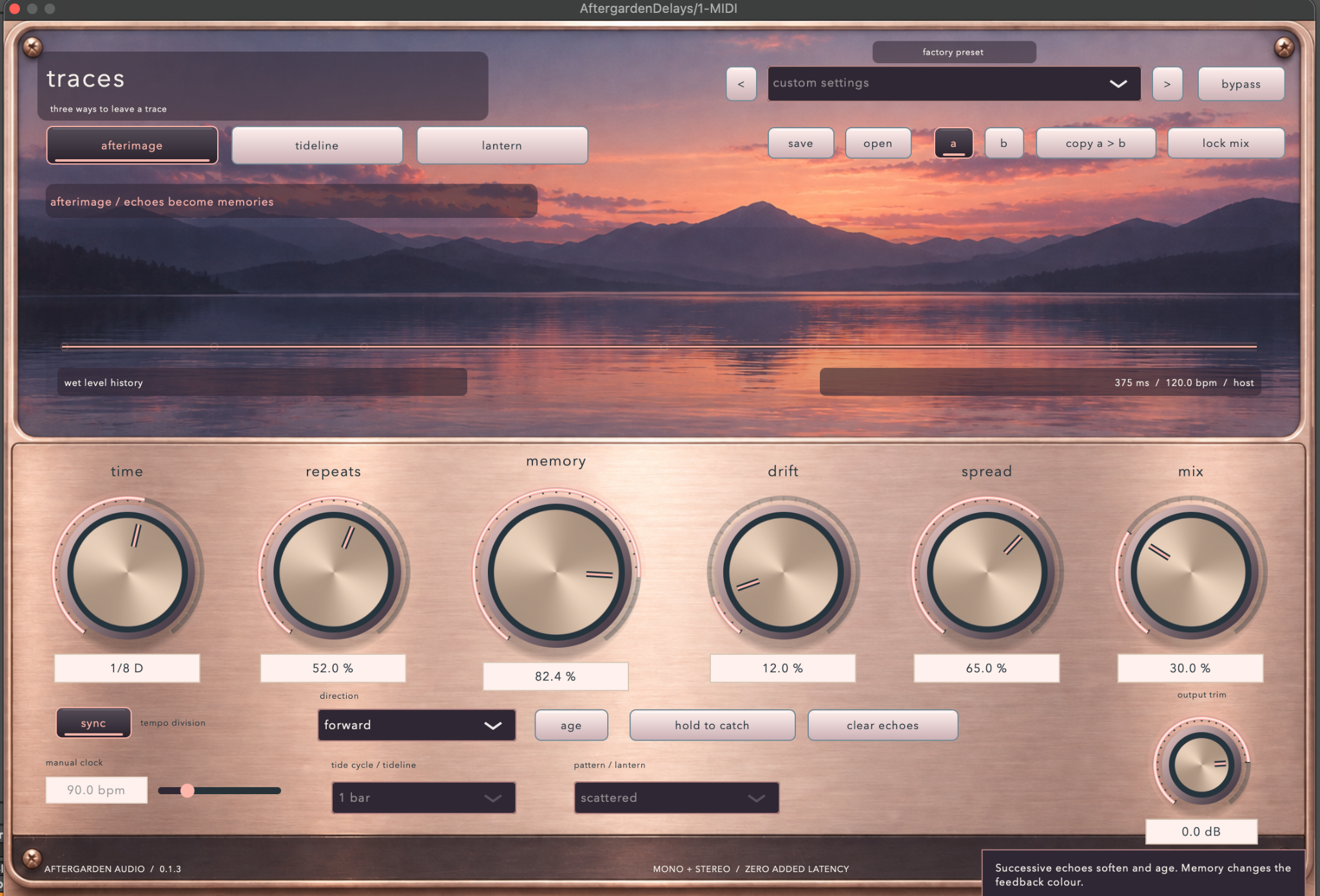The height and width of the screenshot is (896, 1320).
Task: Click the time knob
Action: (x=128, y=571)
